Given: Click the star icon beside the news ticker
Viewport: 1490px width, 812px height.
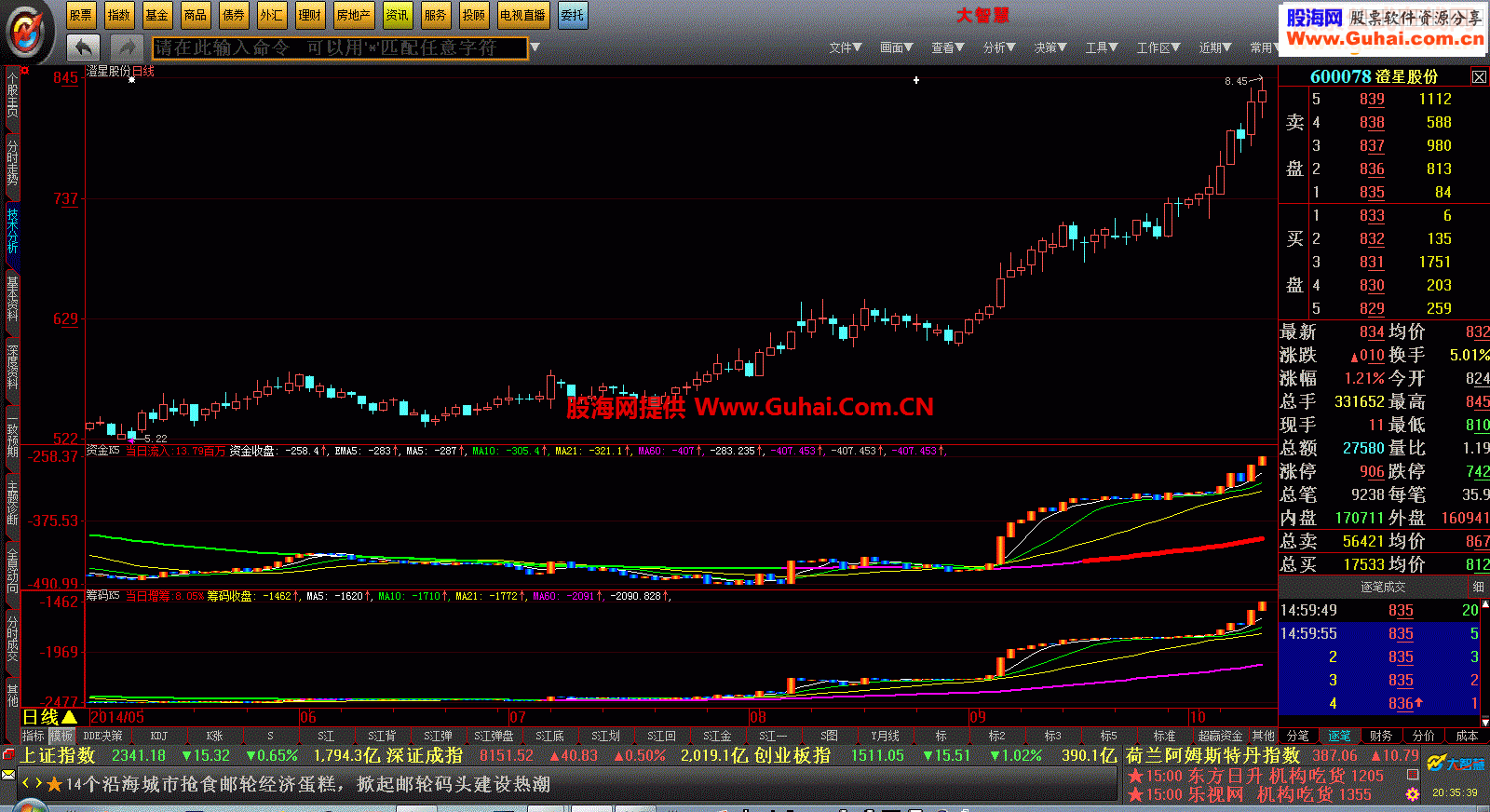Looking at the screenshot, I should point(55,784).
